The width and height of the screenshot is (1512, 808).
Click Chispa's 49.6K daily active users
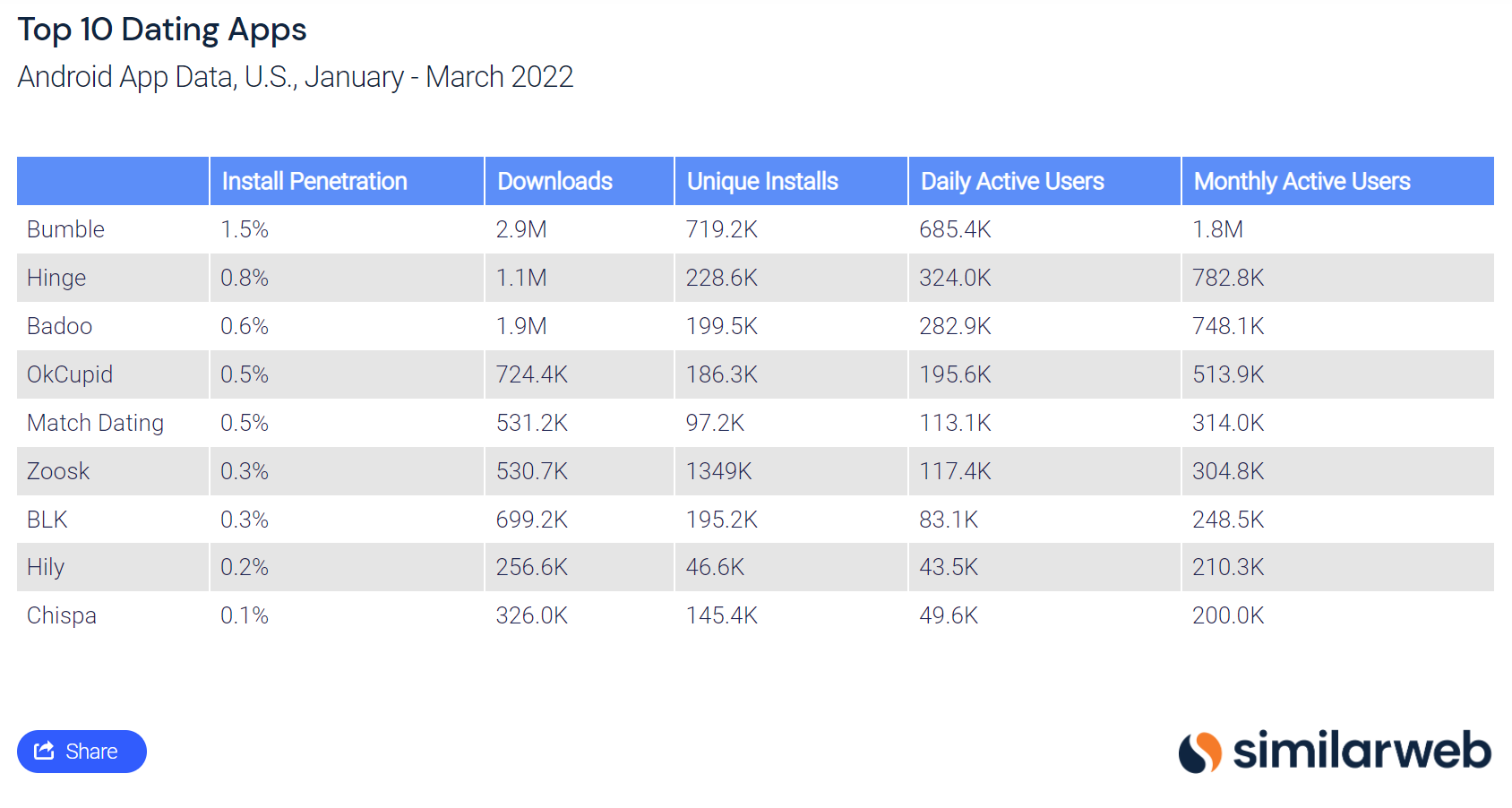click(x=949, y=615)
